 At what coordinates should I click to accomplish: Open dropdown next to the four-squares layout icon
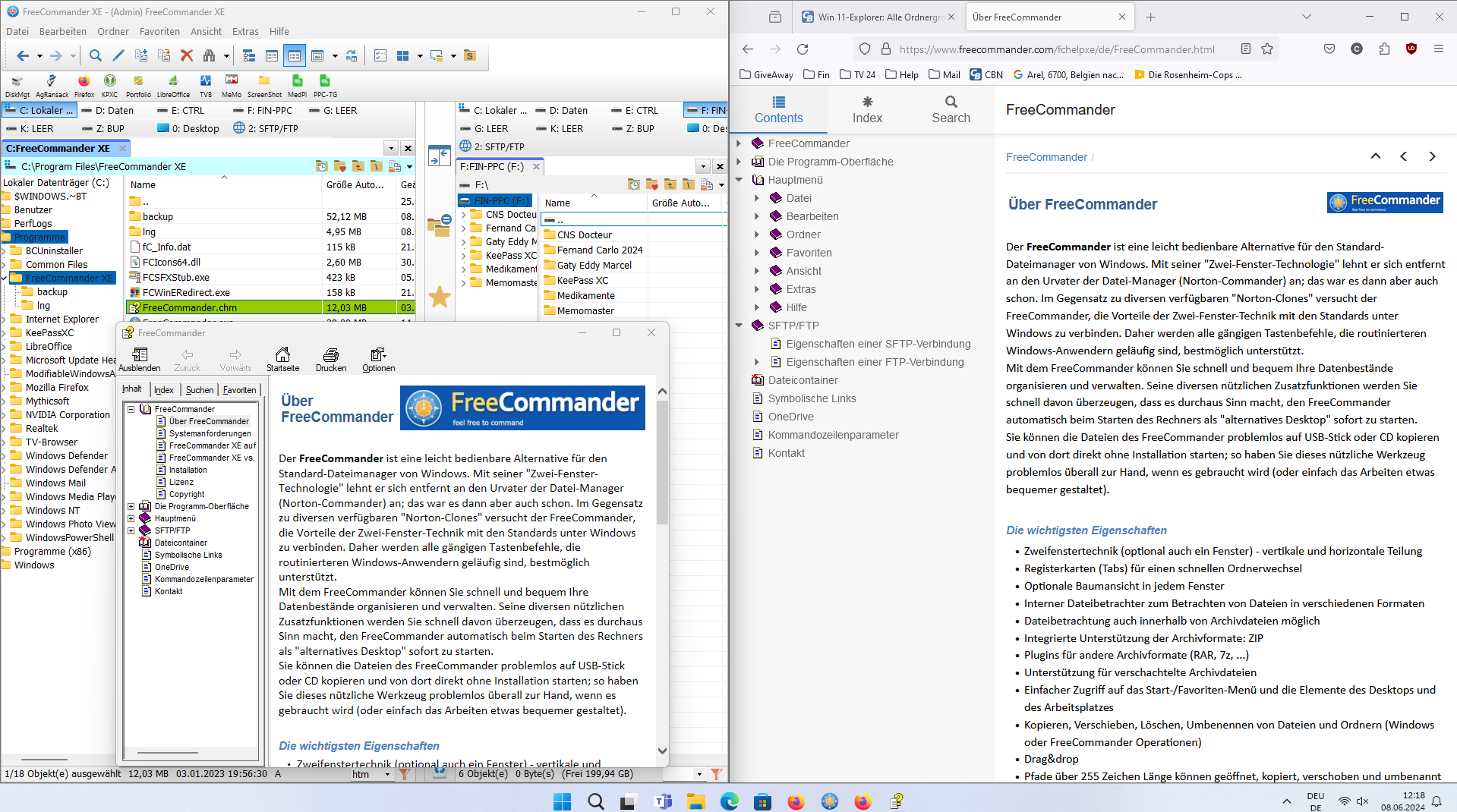[419, 55]
